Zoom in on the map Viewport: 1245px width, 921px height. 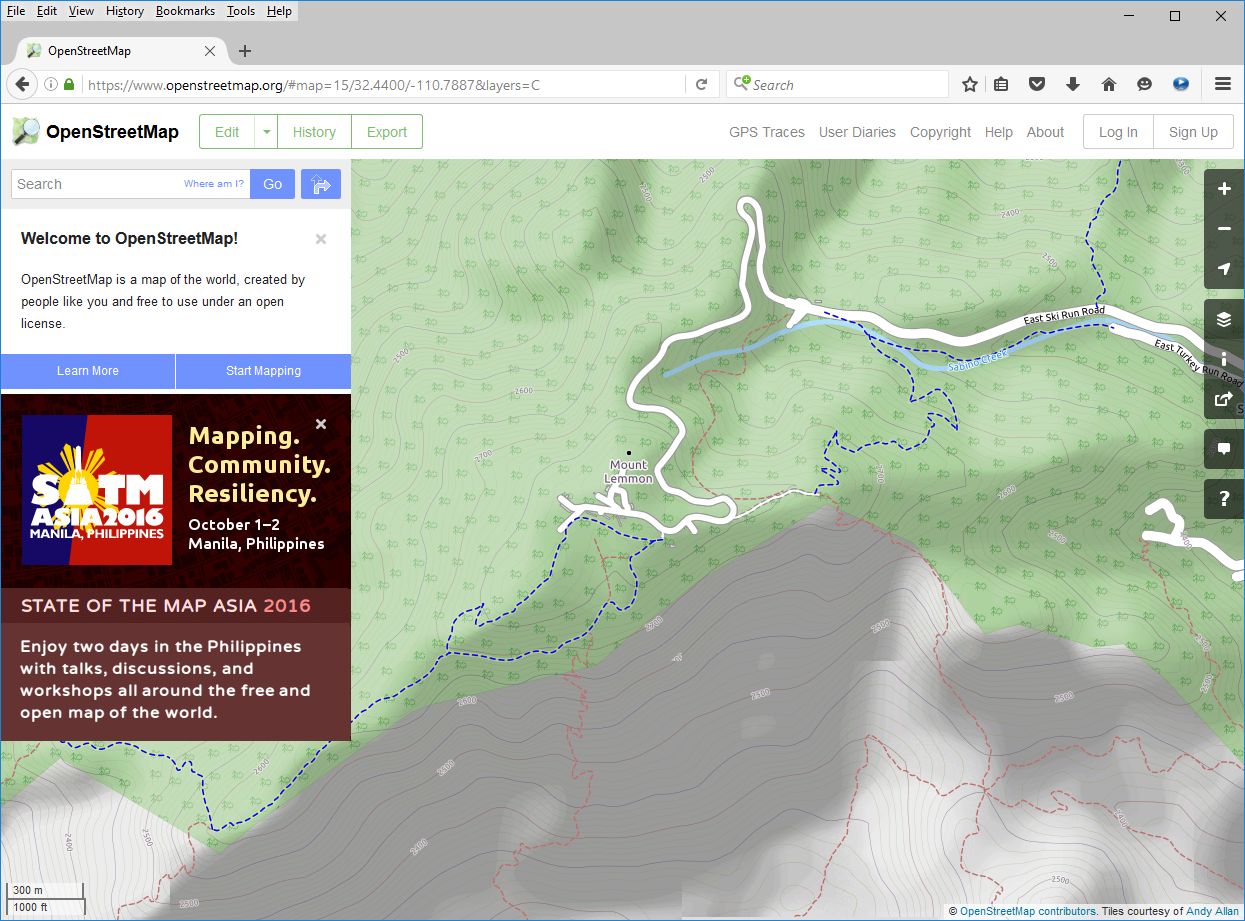click(x=1224, y=189)
